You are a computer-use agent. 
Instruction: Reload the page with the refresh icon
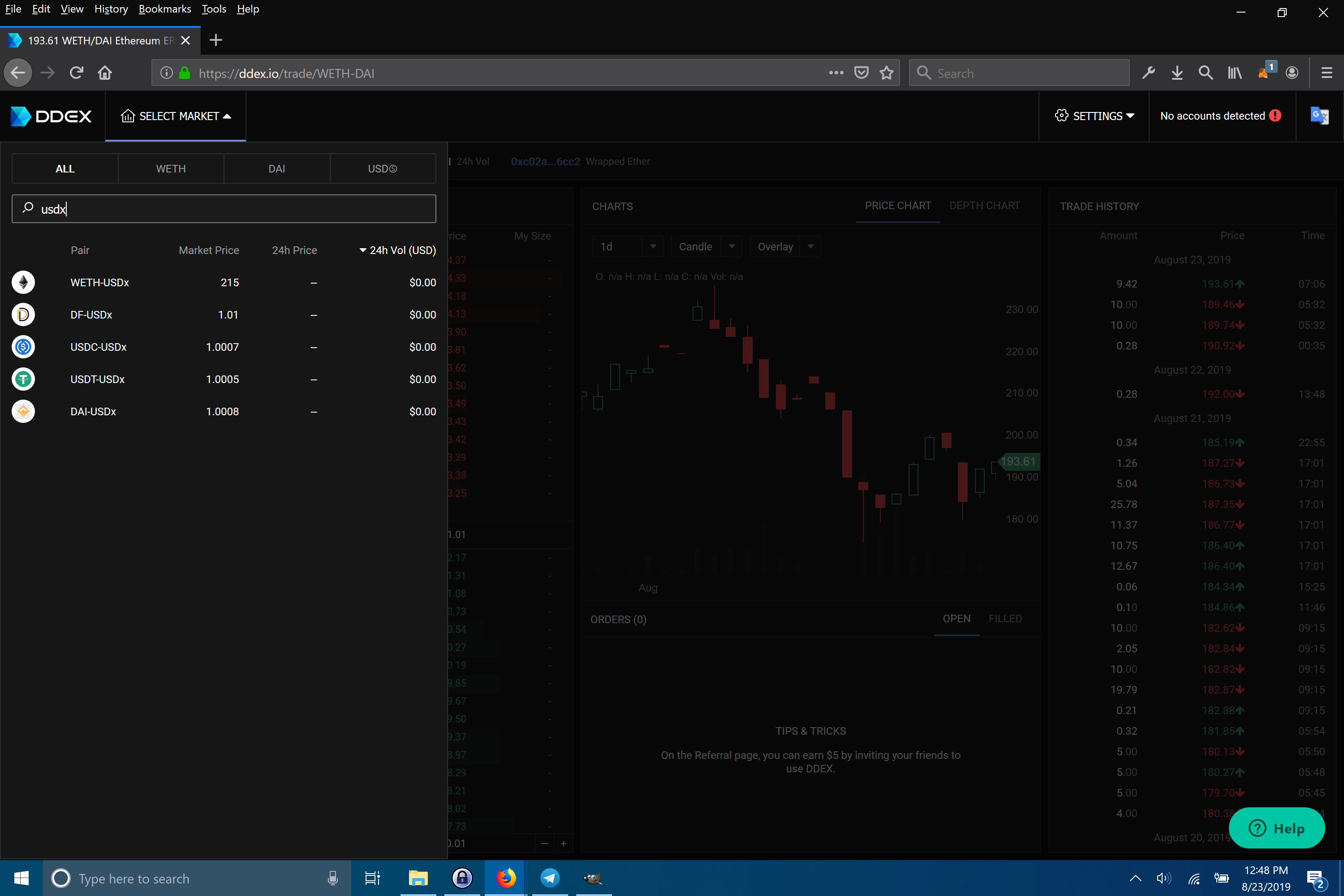pyautogui.click(x=76, y=73)
